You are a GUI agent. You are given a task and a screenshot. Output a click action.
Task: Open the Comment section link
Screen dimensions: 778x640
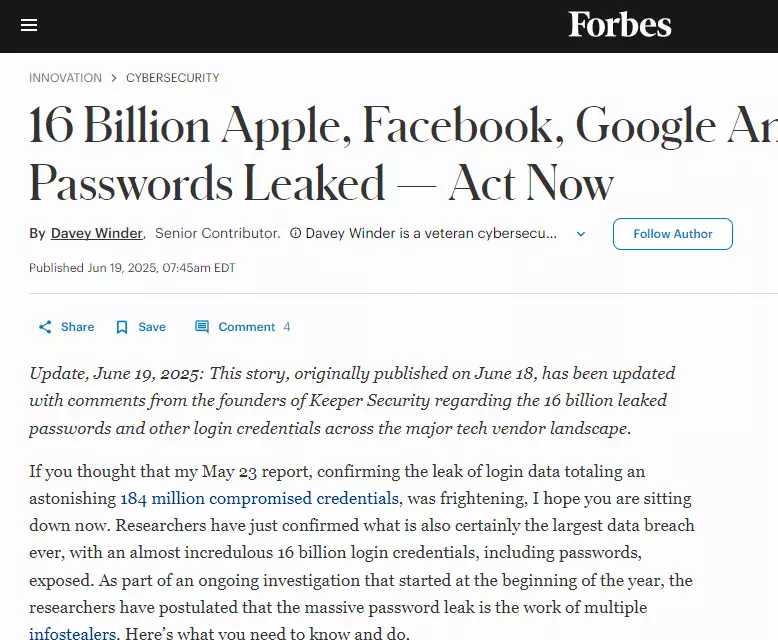click(x=247, y=327)
